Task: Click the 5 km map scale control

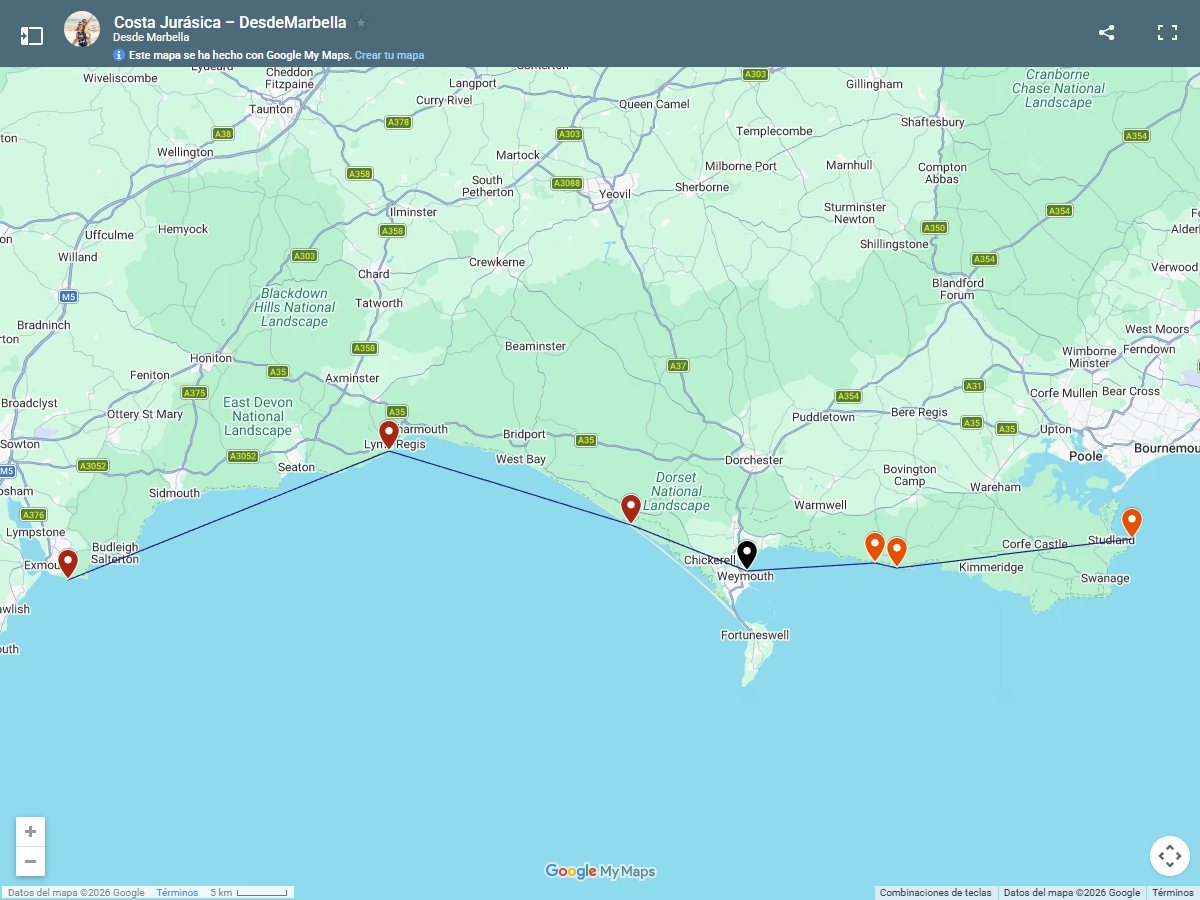Action: pyautogui.click(x=249, y=893)
